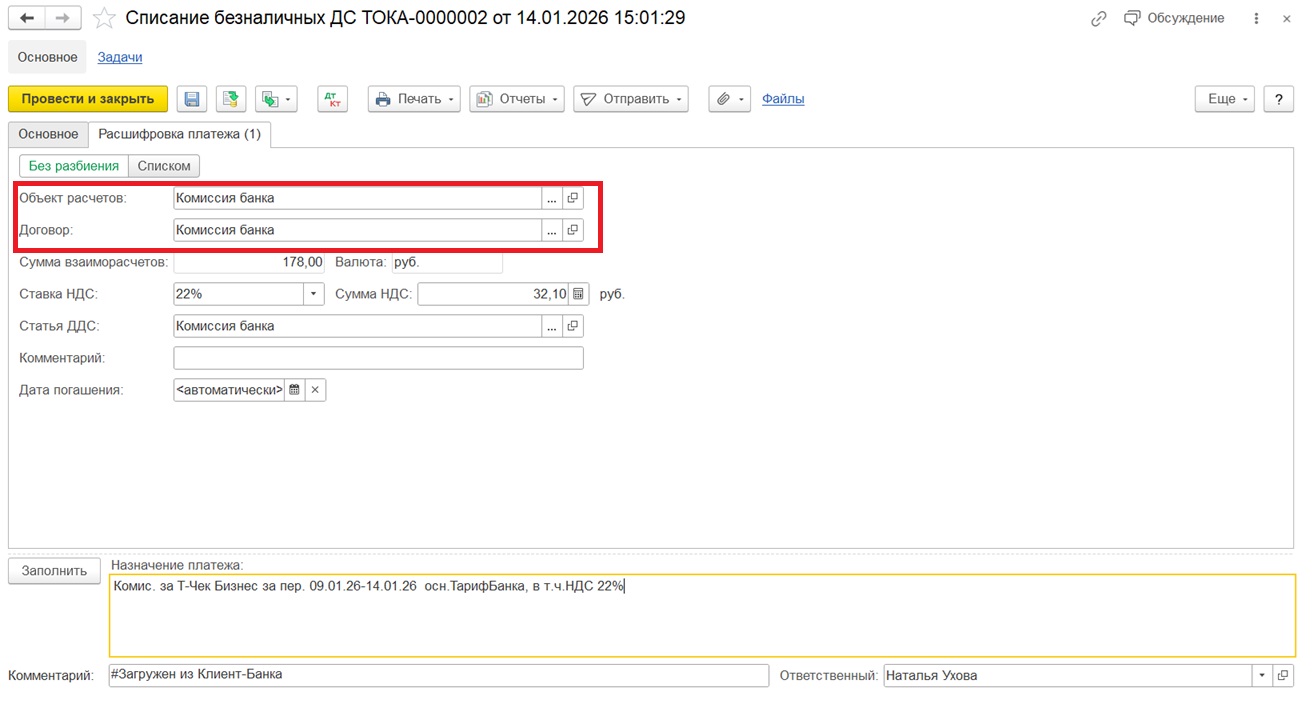Open create-based-on dropdown icon
Viewport: 1314px width, 704px height.
click(276, 99)
